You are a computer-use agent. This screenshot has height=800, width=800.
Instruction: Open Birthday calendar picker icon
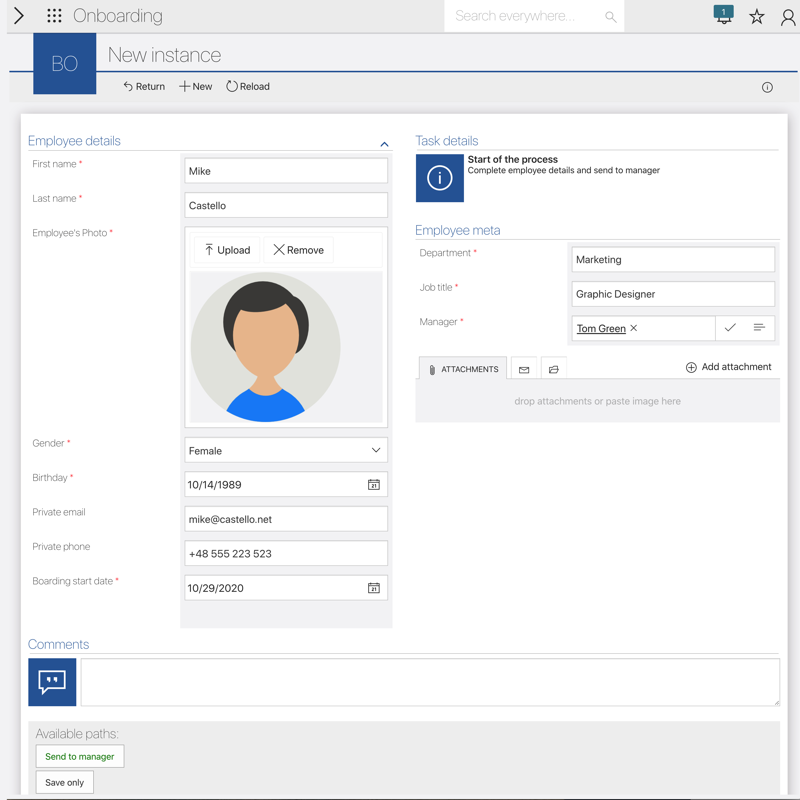click(x=373, y=485)
